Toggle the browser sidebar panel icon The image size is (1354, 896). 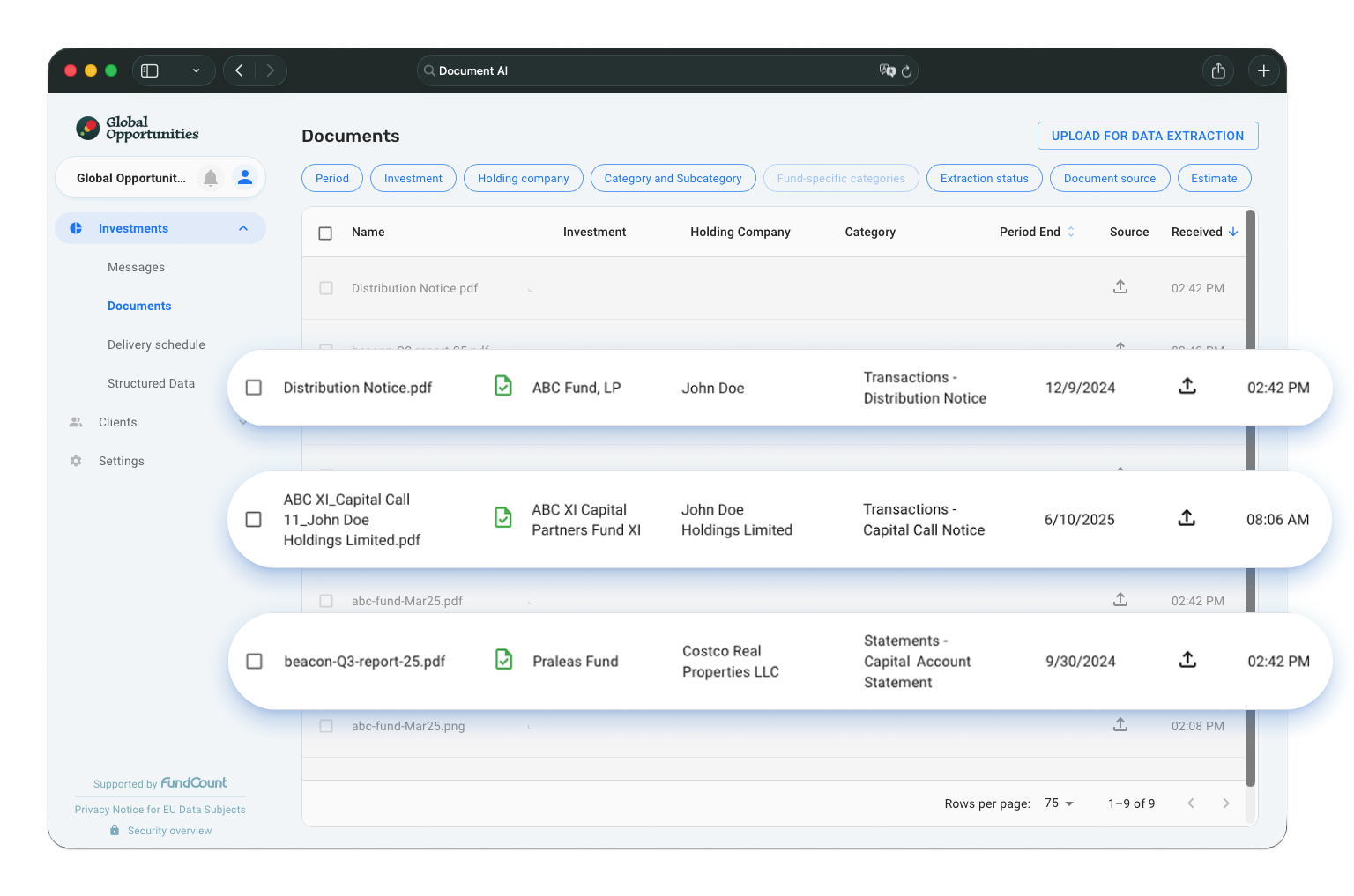click(x=150, y=70)
